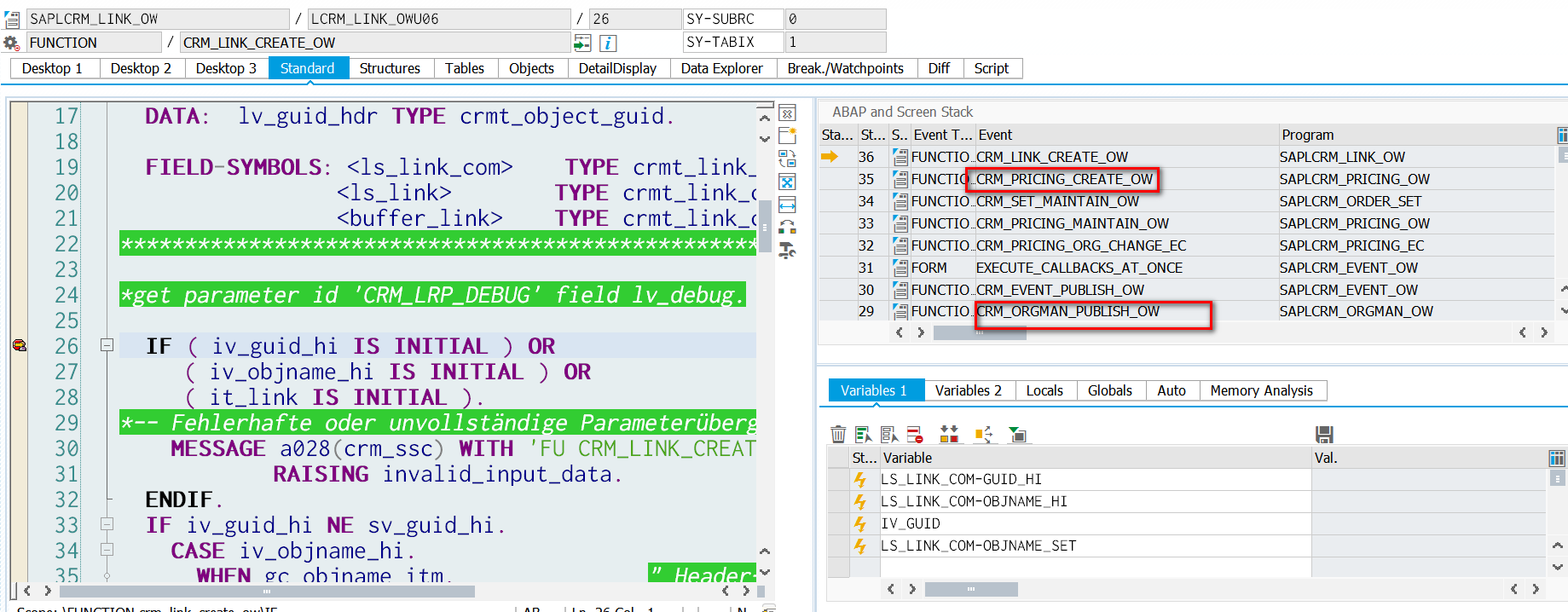Click CRM_ORGMAN_PUBLISH_OW in stack row 29
1568x612 pixels.
click(1068, 311)
